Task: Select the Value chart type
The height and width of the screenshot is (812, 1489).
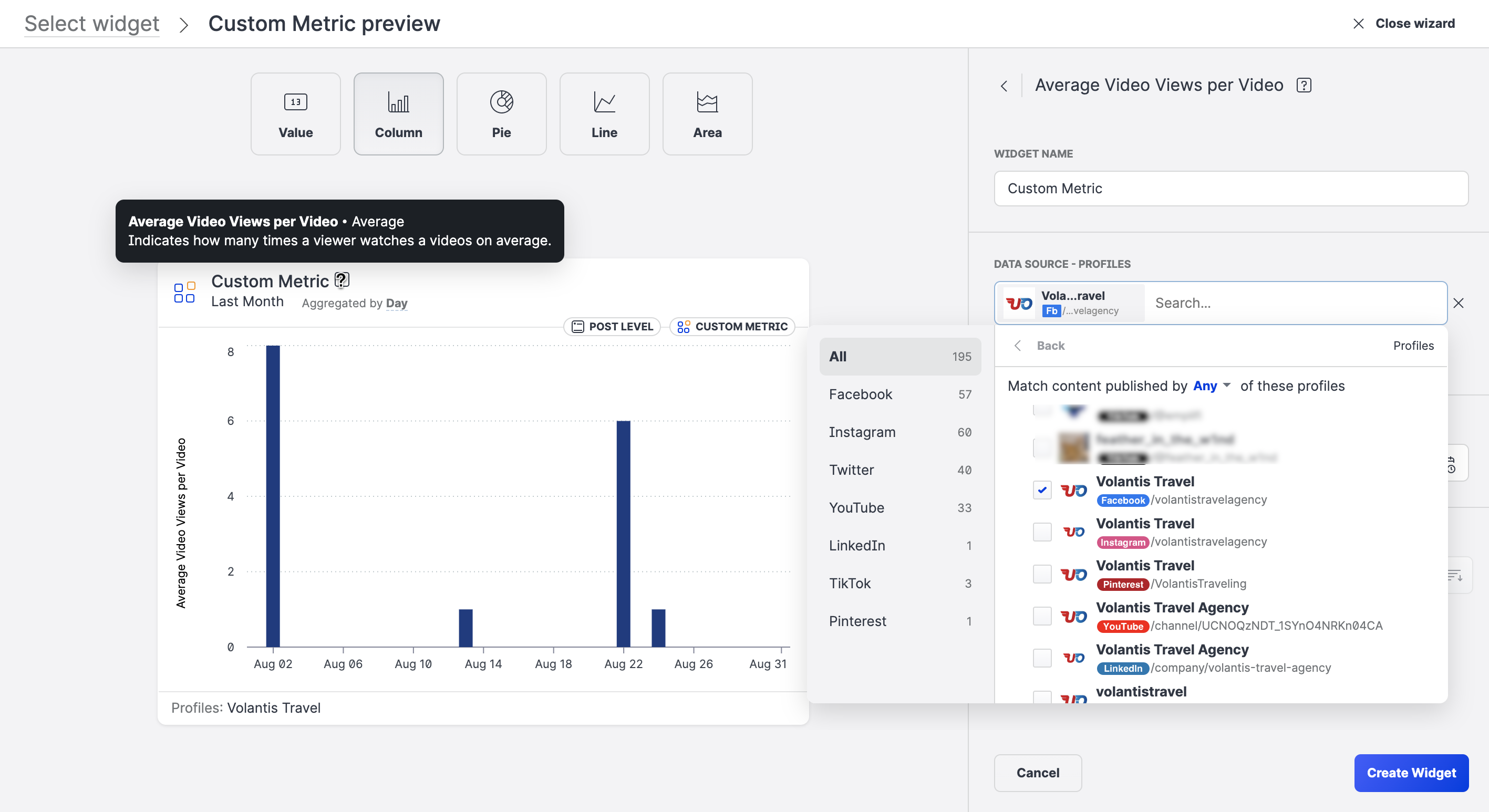Action: point(295,113)
